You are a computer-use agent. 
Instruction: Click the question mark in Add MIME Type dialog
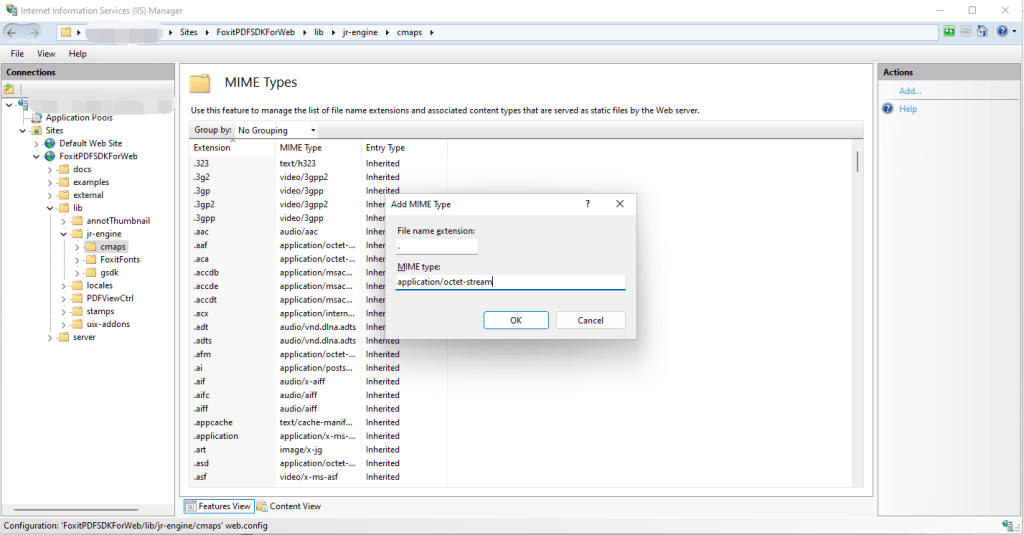click(587, 204)
